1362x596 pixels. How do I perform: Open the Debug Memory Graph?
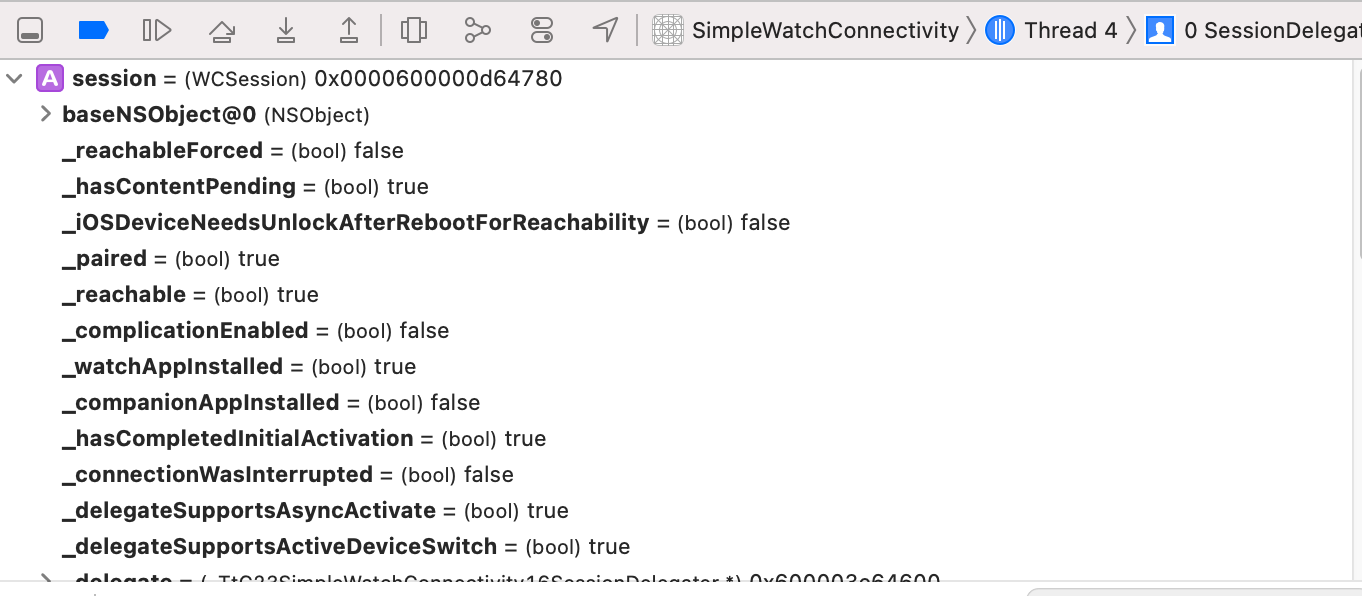tap(478, 31)
